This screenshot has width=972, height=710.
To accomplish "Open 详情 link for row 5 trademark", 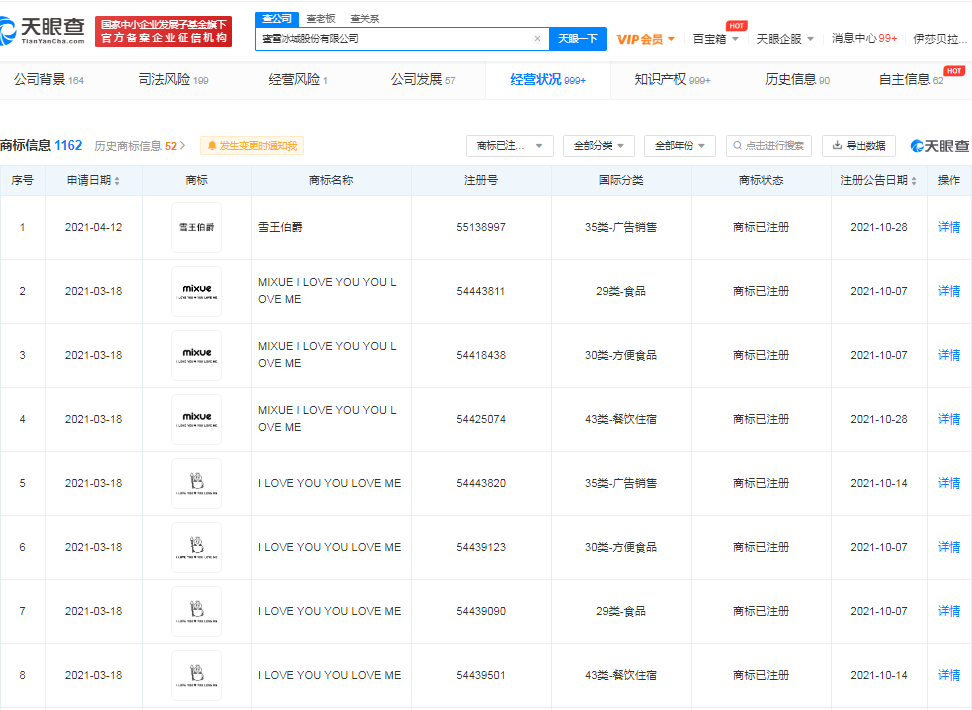I will [948, 483].
